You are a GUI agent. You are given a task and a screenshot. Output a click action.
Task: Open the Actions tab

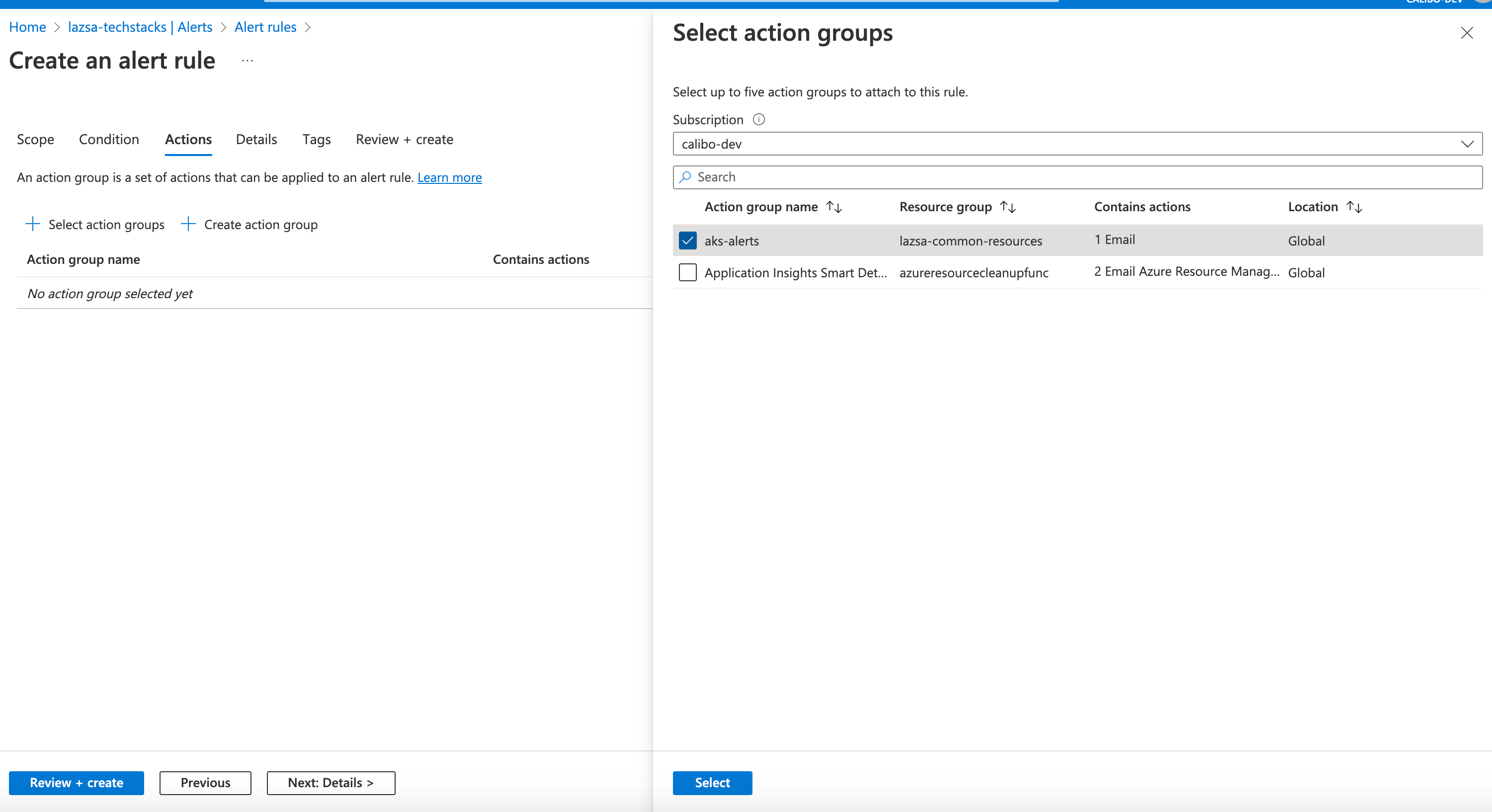[188, 139]
